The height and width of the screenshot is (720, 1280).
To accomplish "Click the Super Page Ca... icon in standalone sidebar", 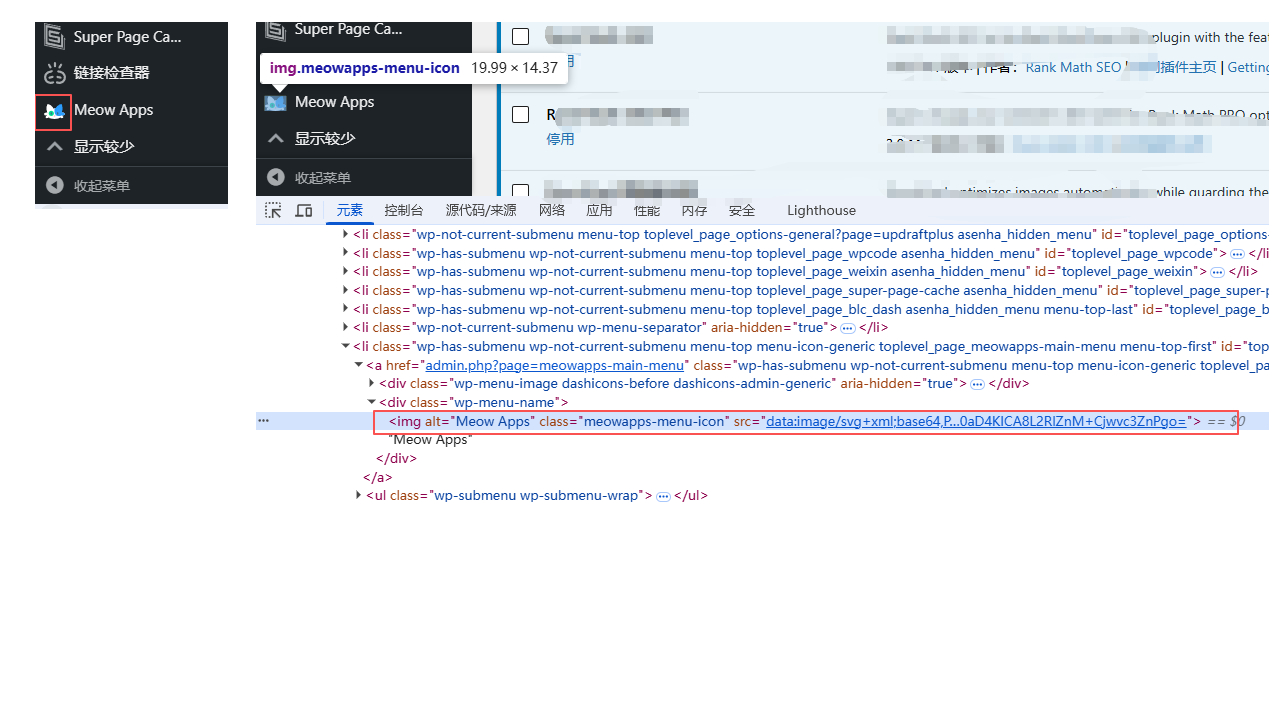I will pyautogui.click(x=54, y=37).
